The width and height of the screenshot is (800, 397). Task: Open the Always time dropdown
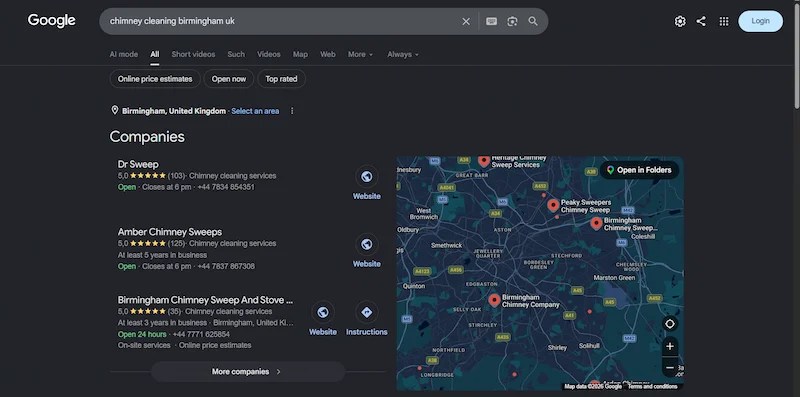(x=403, y=54)
